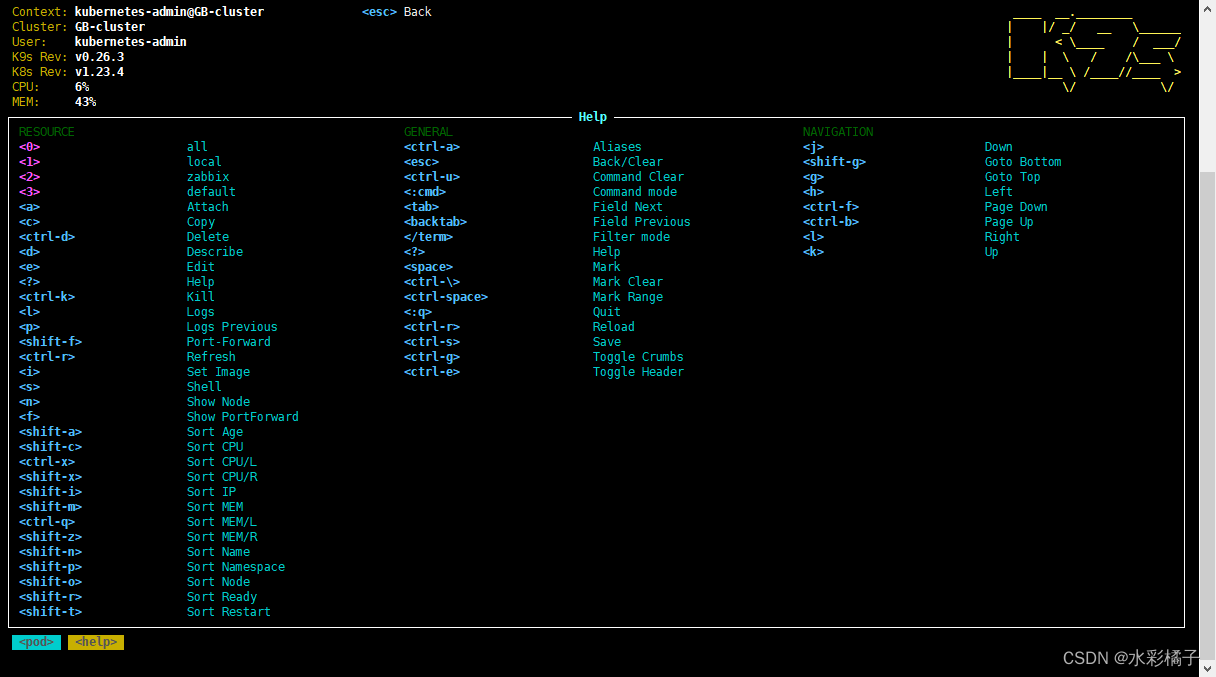Click the Aliases entry
The image size is (1216, 677).
tap(617, 147)
